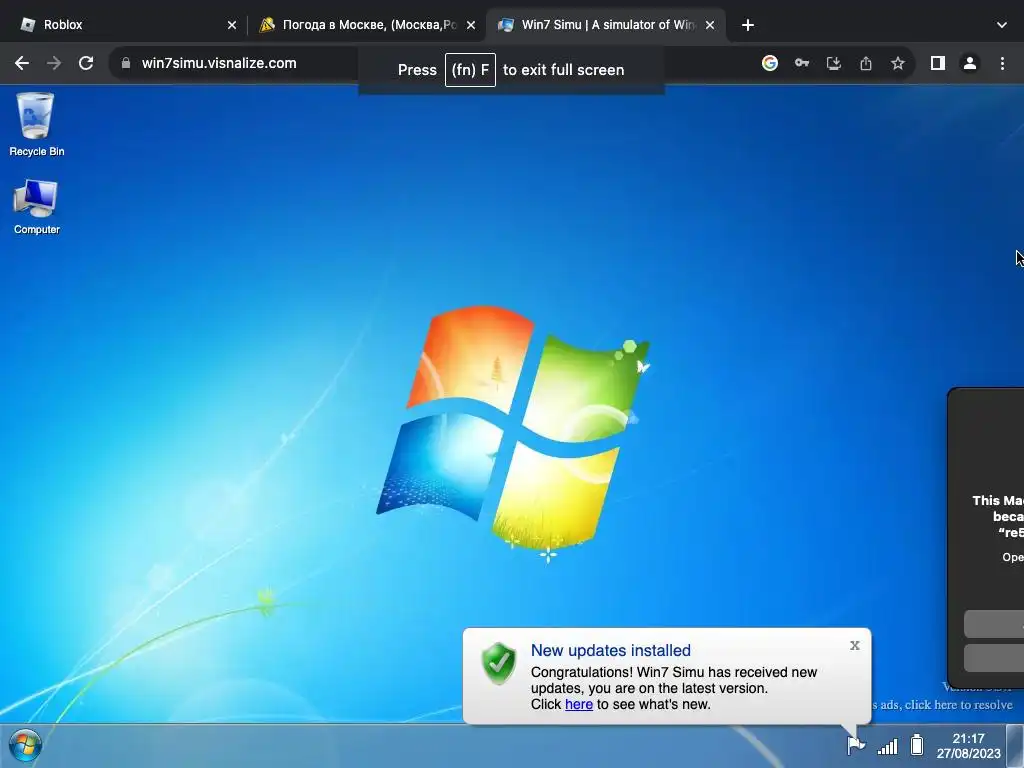The image size is (1024, 768).
Task: Reload the current page
Action: pyautogui.click(x=86, y=63)
